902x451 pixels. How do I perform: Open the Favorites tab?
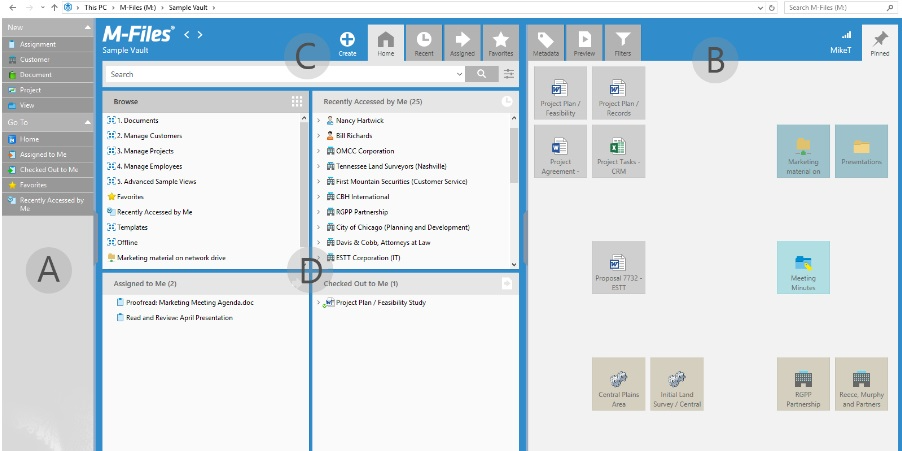tap(500, 43)
